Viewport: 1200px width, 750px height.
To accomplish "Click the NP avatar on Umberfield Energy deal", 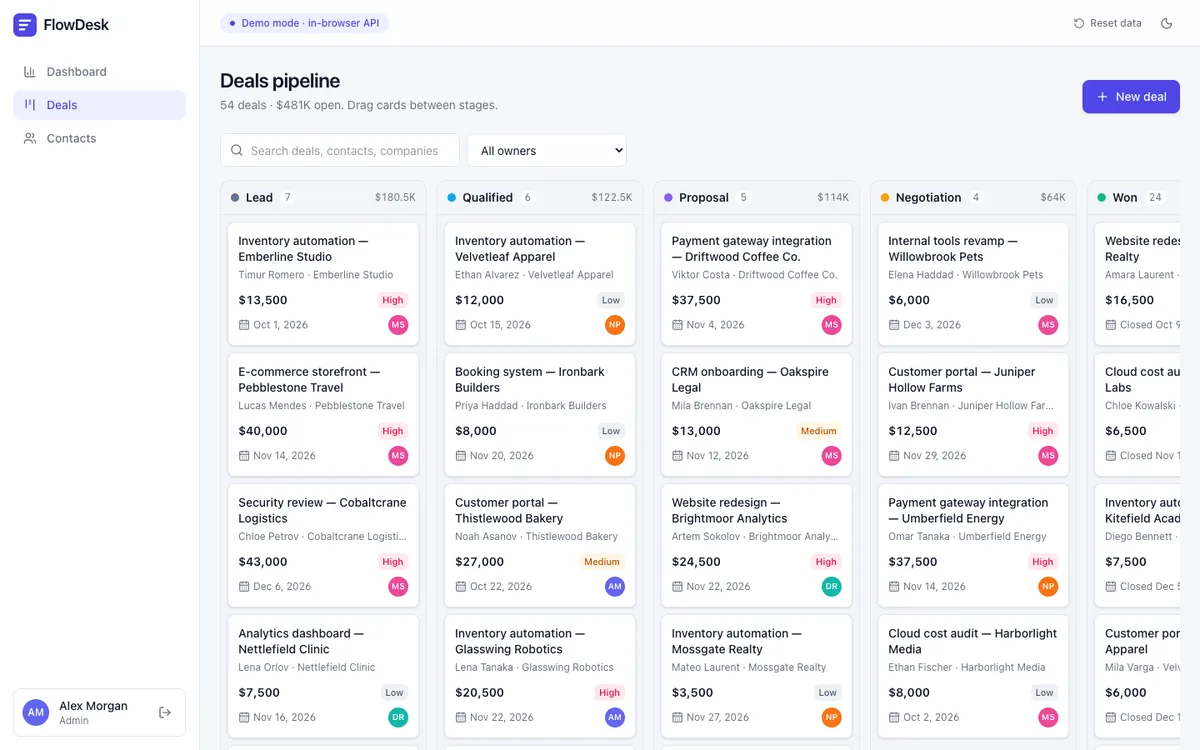I will (1048, 587).
